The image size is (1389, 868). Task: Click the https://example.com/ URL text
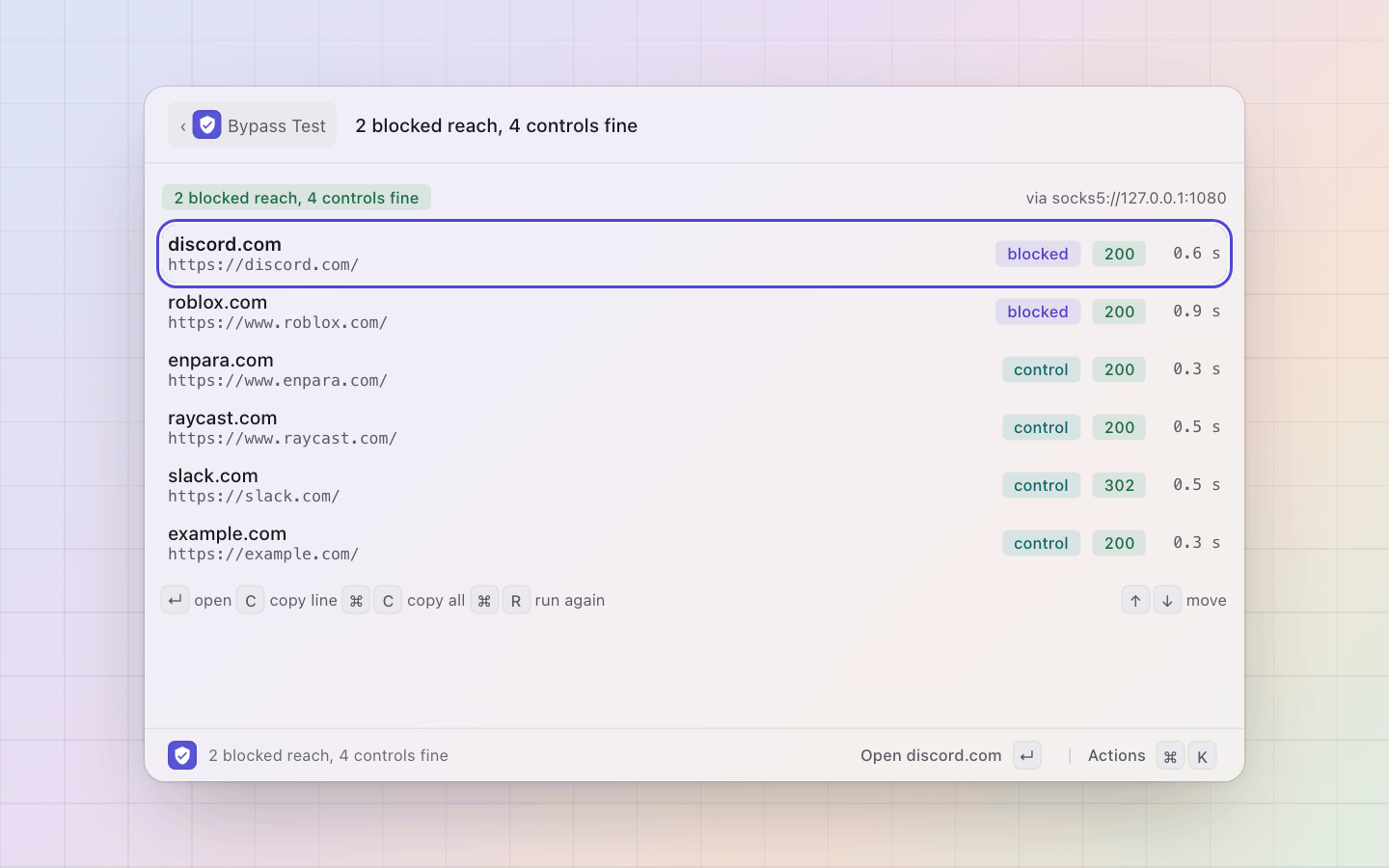tap(263, 554)
